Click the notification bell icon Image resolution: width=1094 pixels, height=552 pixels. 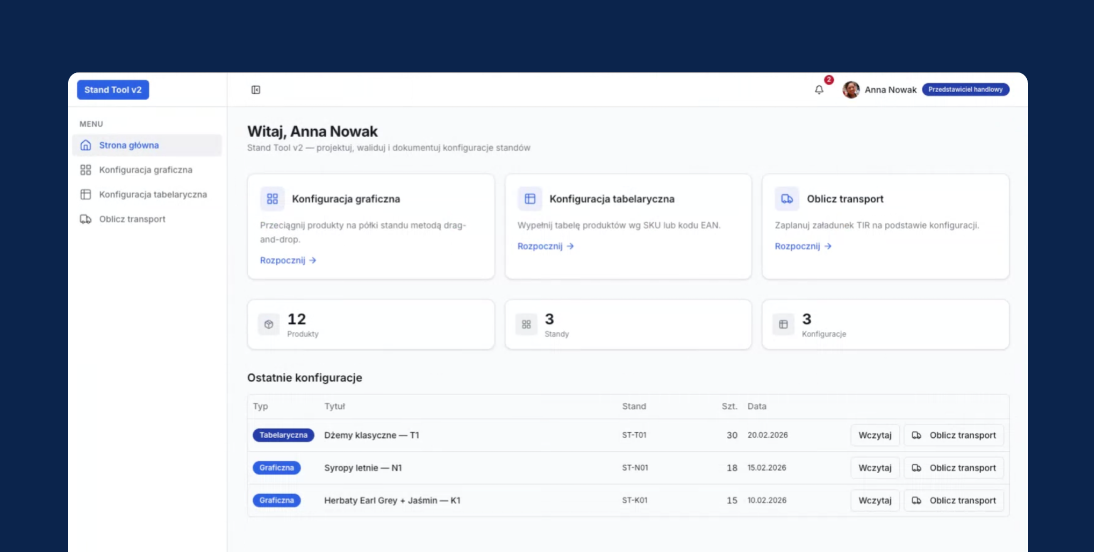(x=819, y=90)
